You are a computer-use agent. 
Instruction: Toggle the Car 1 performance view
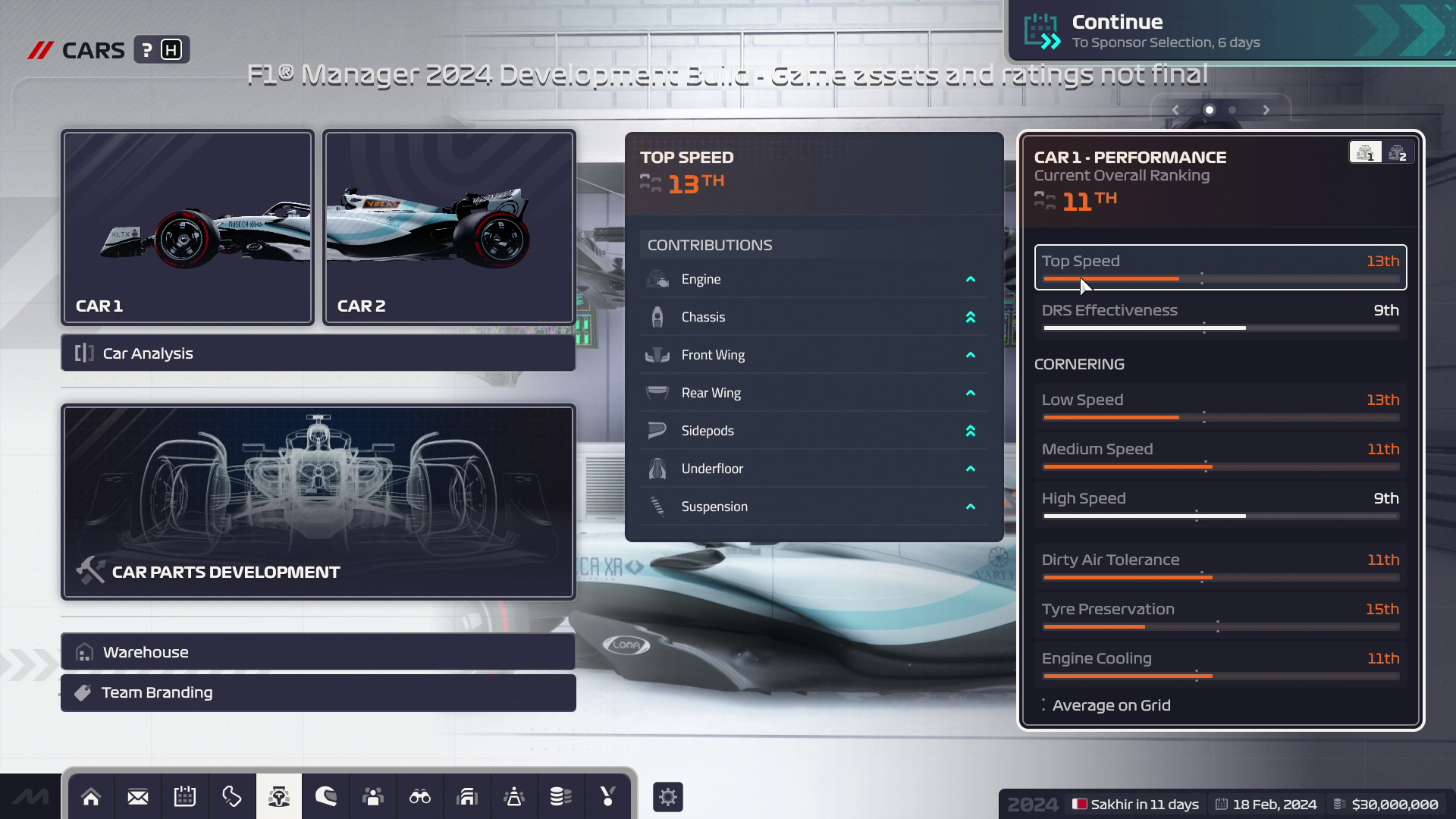[1365, 152]
